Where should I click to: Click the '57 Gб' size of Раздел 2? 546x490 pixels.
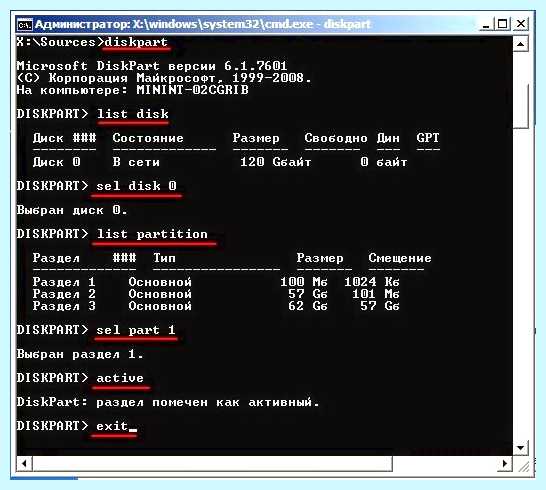(308, 294)
